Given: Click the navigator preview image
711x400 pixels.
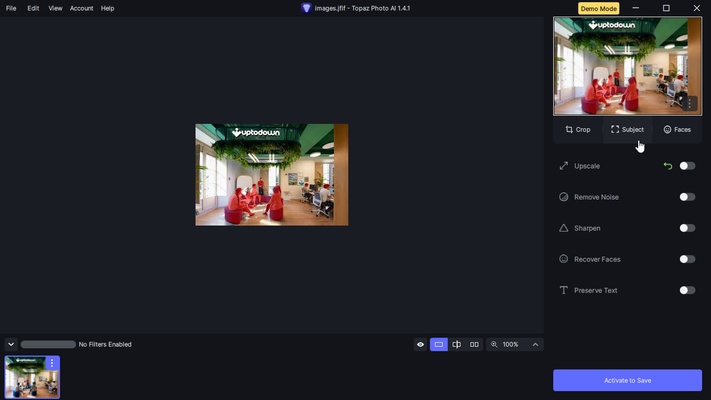Looking at the screenshot, I should pyautogui.click(x=628, y=66).
